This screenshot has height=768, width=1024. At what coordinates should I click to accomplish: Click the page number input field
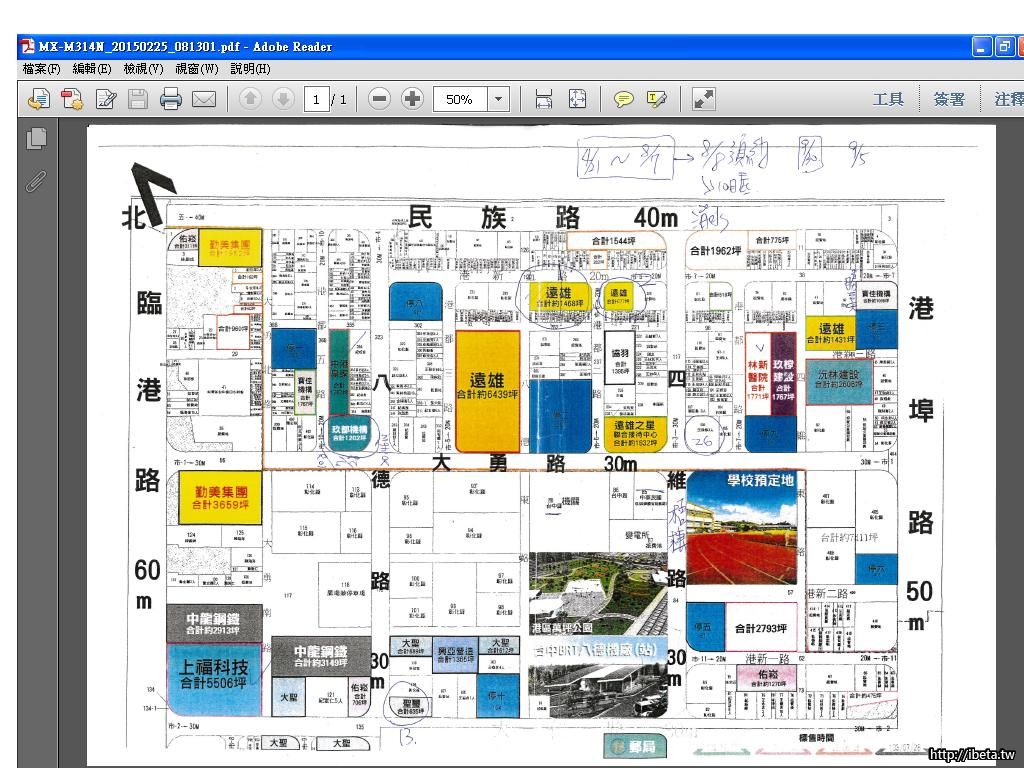coord(317,99)
